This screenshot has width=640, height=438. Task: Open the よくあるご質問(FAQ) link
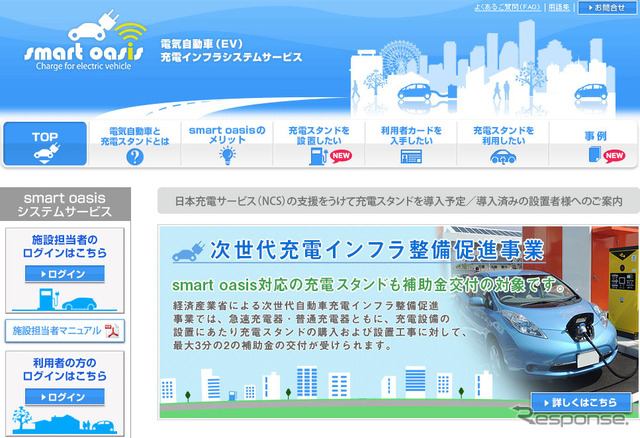click(x=507, y=7)
